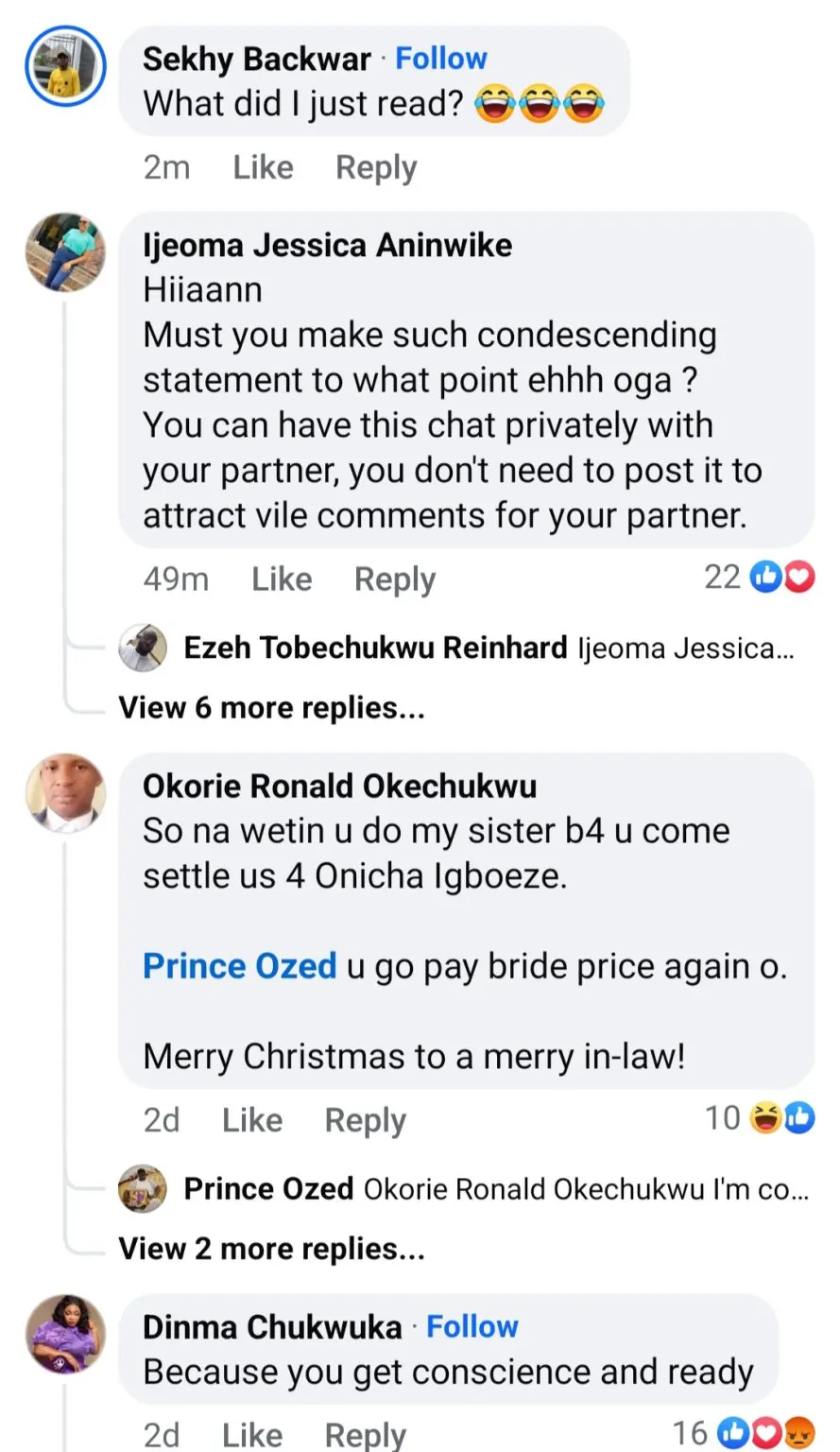Screen dimensions: 840x1452
Task: Expand View 6 more replies
Action: 272,707
